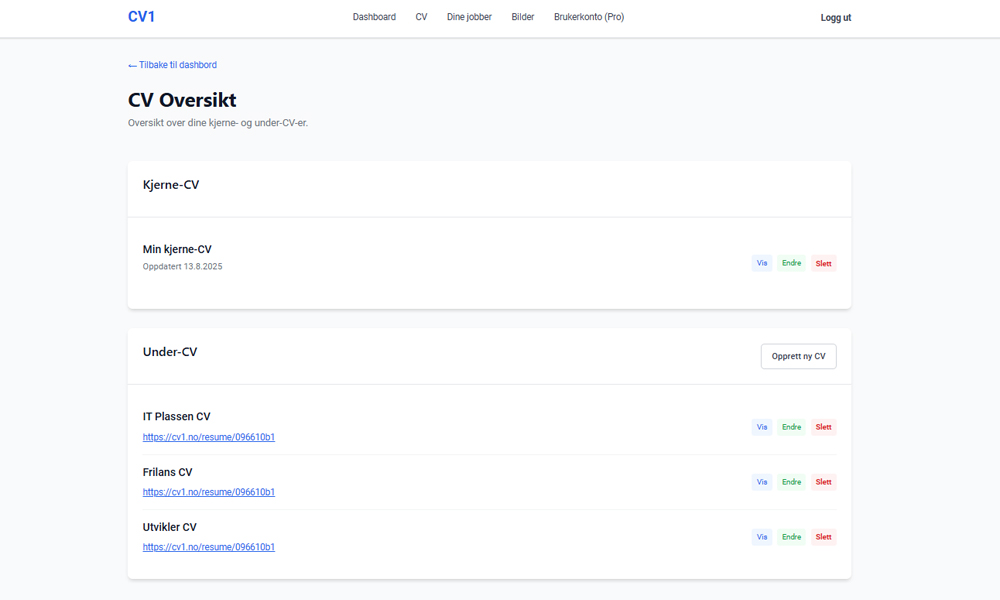This screenshot has width=1000, height=600.
Task: Remove Utvikler CV with Slett button
Action: (x=823, y=537)
